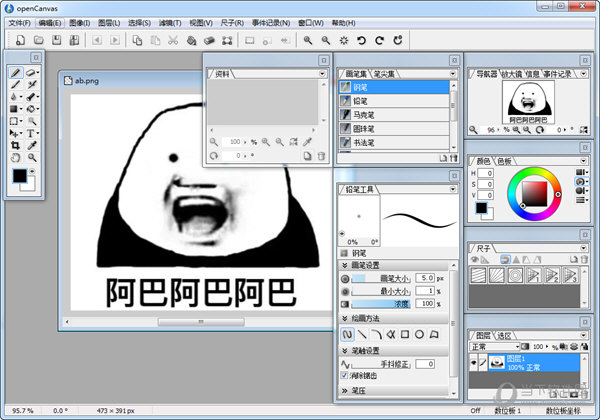
Task: Select the Crop tool in the toolbox
Action: 15,145
